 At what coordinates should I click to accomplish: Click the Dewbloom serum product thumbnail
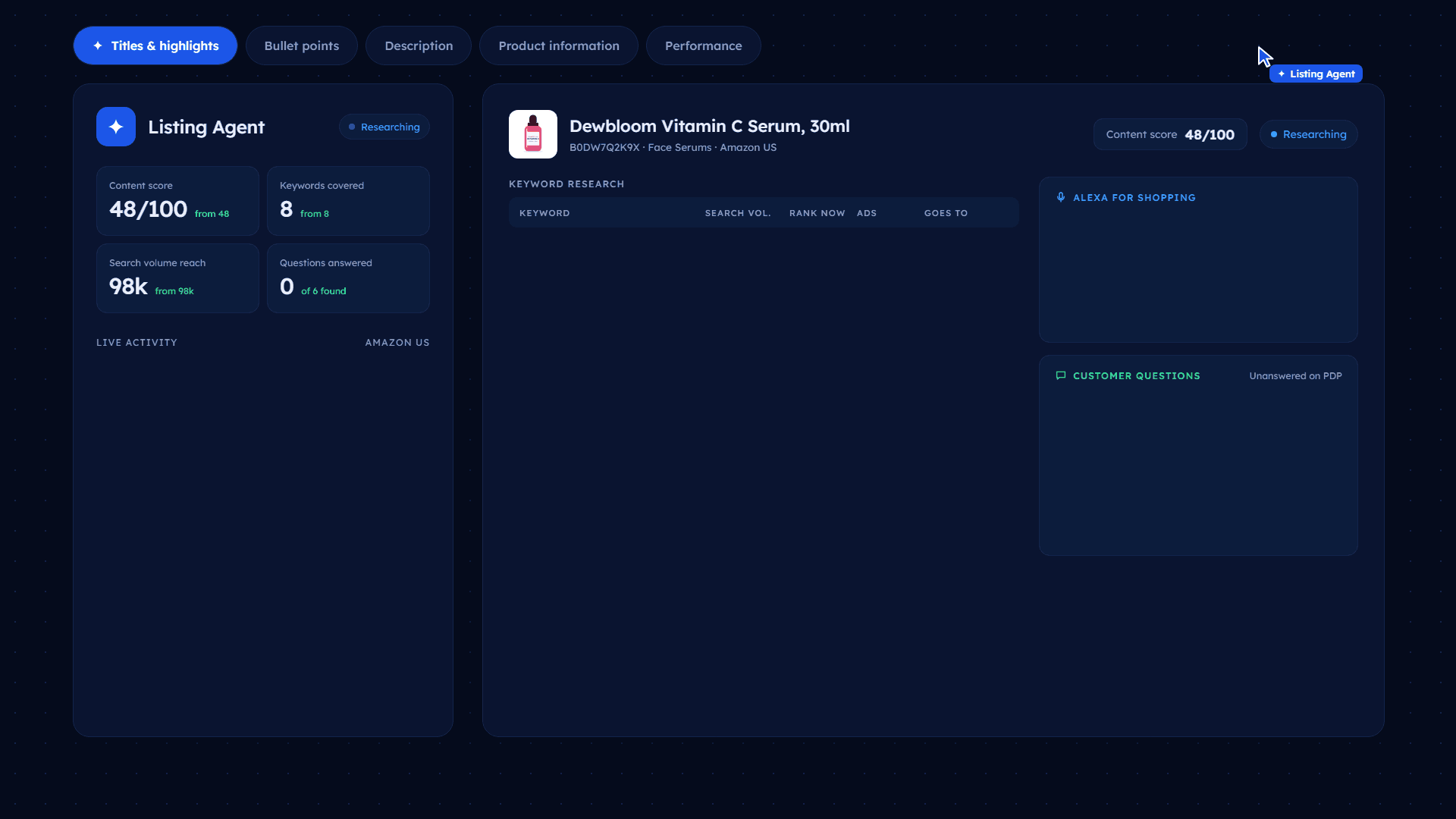(x=533, y=134)
